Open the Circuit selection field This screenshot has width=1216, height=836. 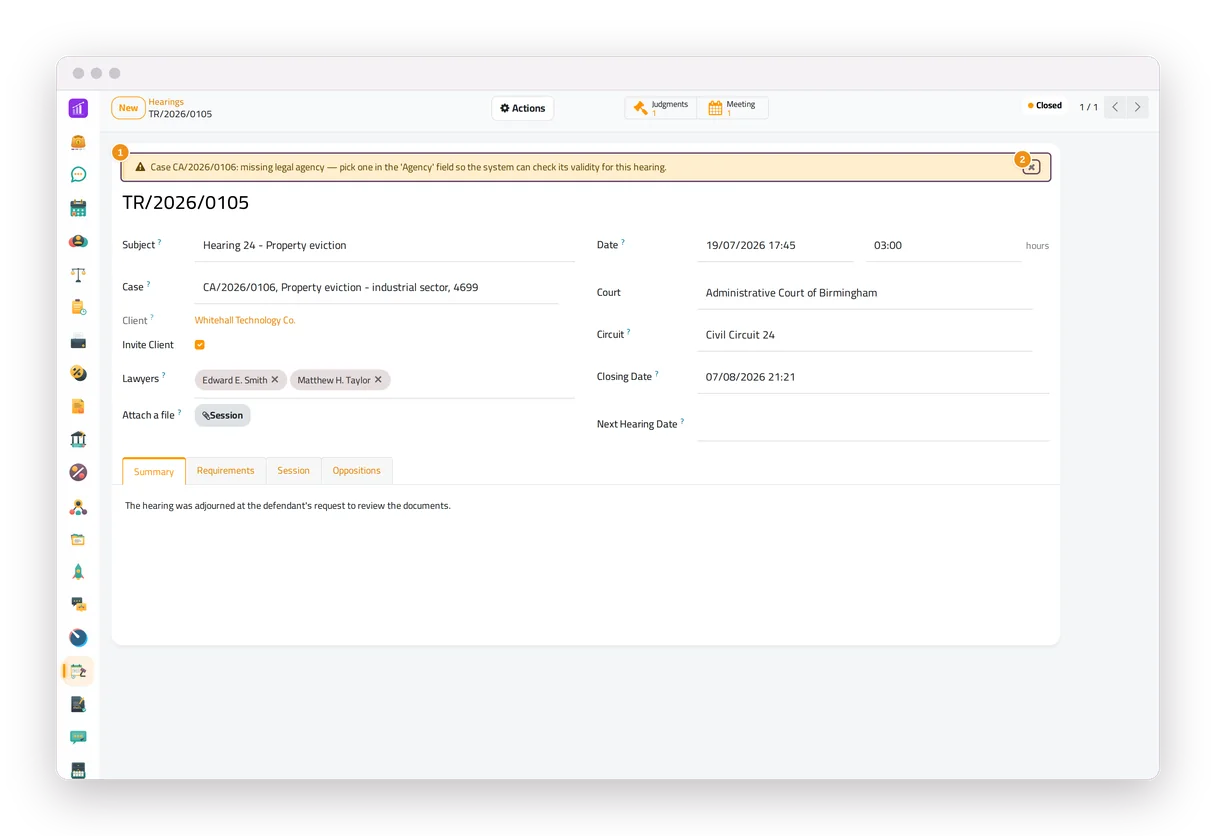click(x=865, y=335)
